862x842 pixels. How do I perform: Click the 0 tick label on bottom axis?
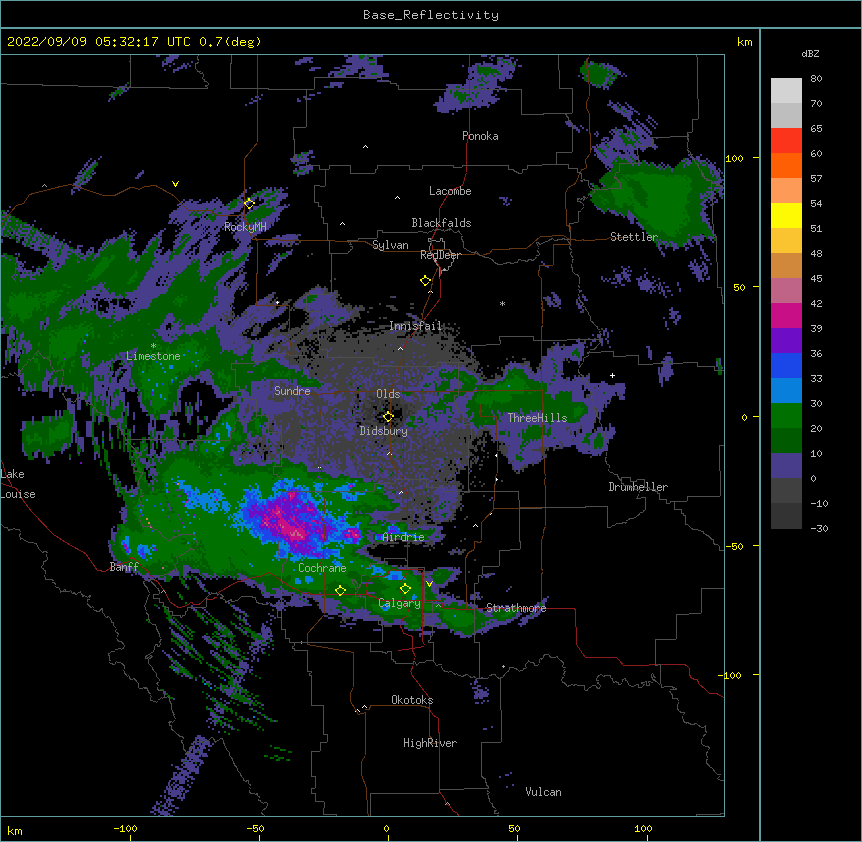(386, 828)
